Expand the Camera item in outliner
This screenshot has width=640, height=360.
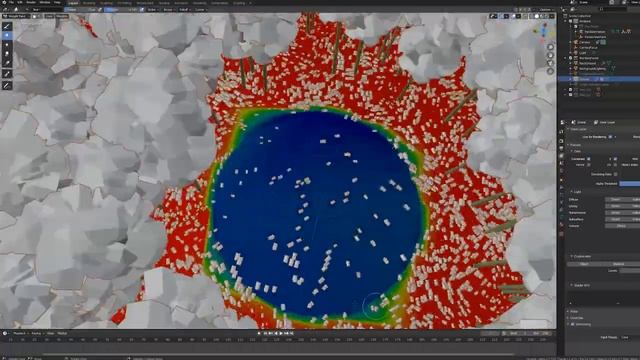pyautogui.click(x=571, y=42)
